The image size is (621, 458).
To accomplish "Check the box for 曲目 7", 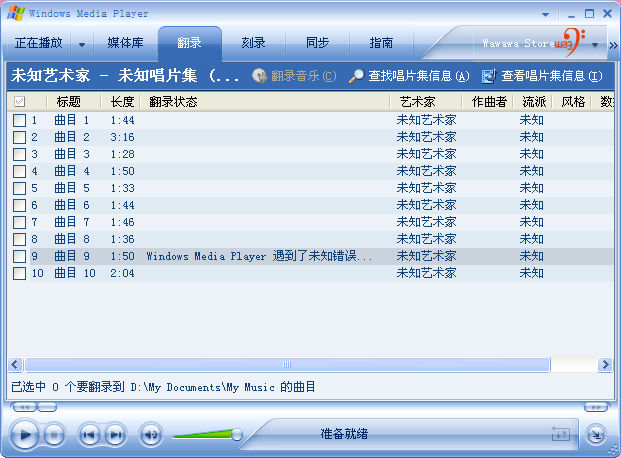I will tap(19, 222).
